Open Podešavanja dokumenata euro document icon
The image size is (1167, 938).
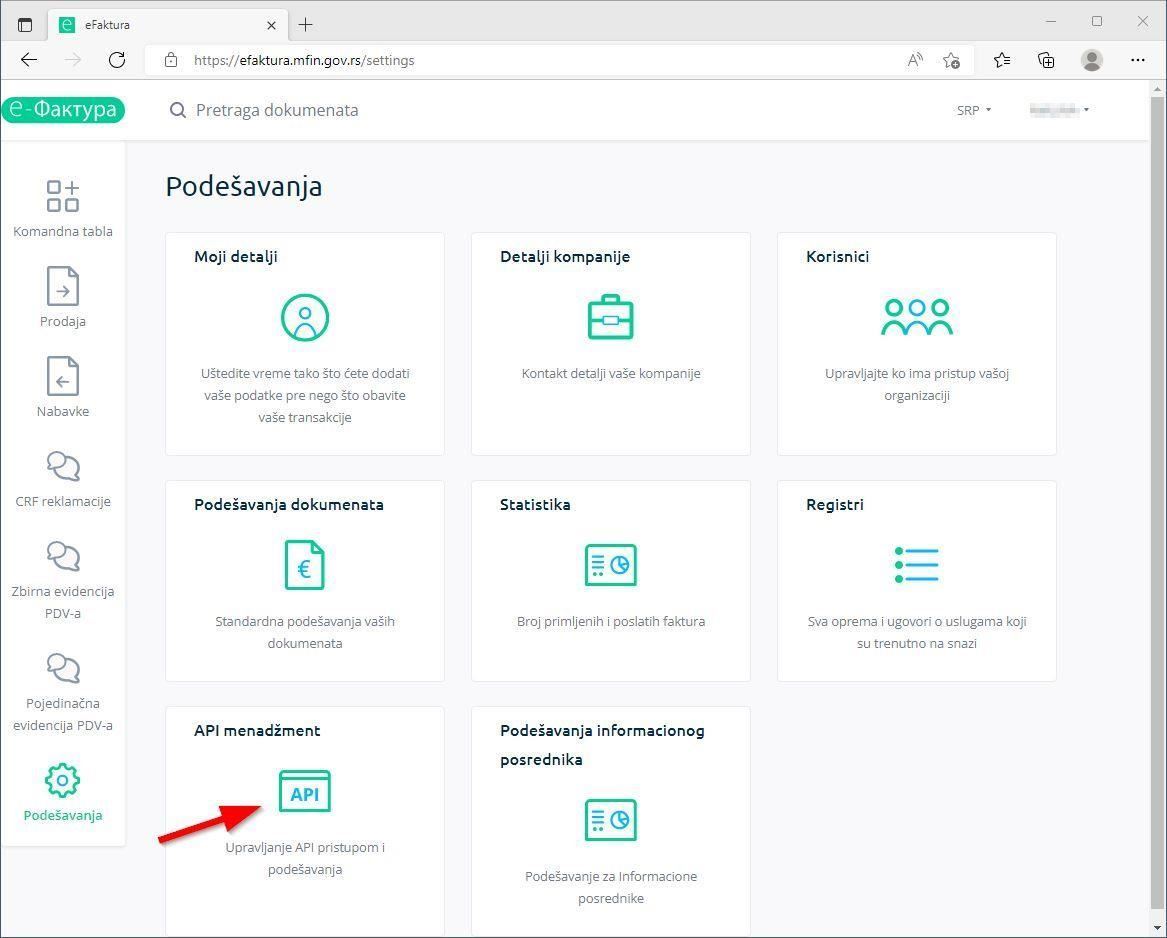tap(304, 565)
